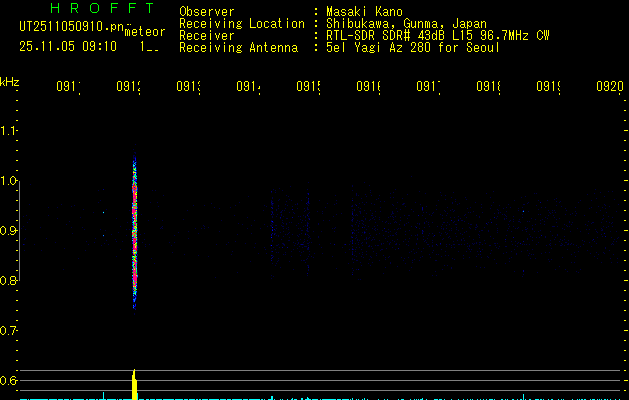This screenshot has height=400, width=629.
Task: Click location Shibukawa, Gunma, Japan
Action: (x=406, y=24)
